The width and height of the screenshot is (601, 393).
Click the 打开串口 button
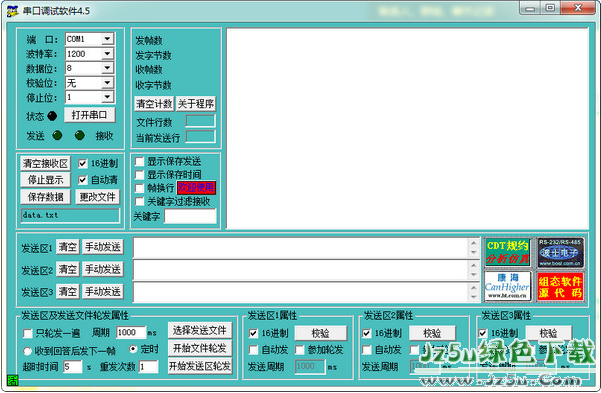tap(89, 115)
